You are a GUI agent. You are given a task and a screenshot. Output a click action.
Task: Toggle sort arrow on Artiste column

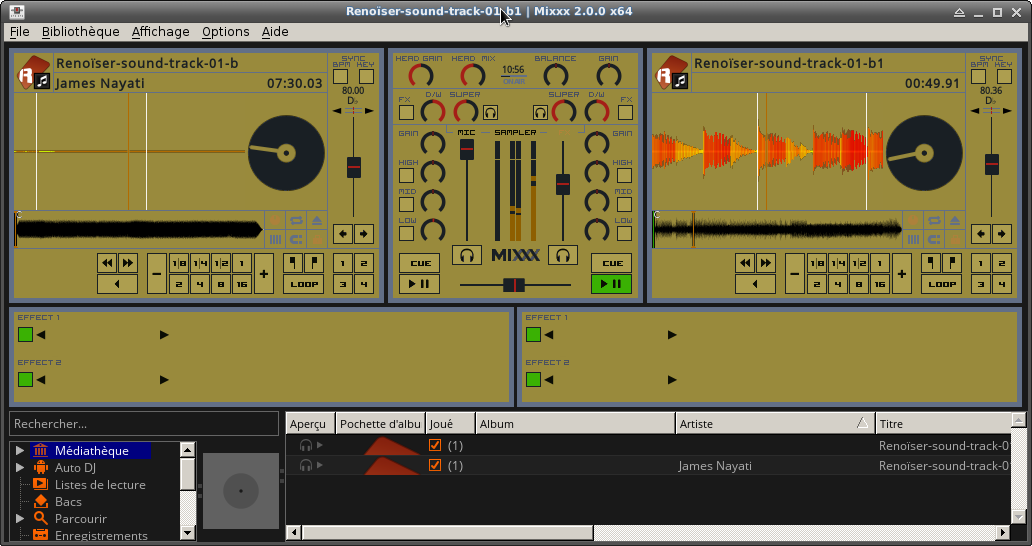[862, 423]
